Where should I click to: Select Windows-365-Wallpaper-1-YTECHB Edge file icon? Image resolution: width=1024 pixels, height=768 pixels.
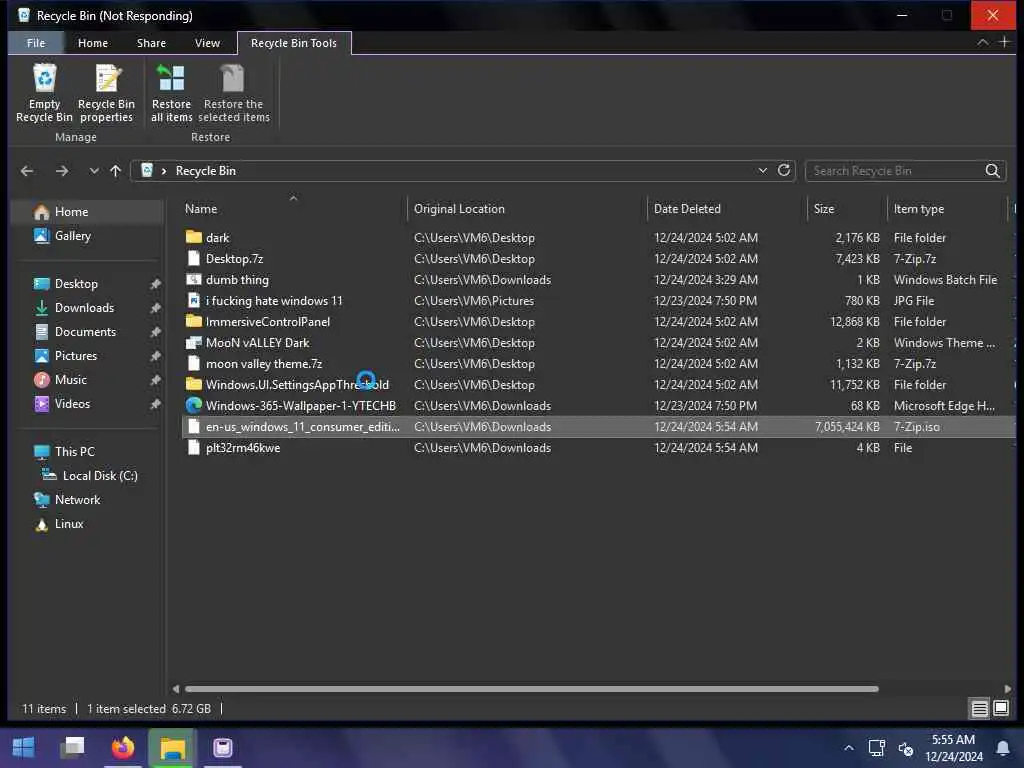click(193, 406)
